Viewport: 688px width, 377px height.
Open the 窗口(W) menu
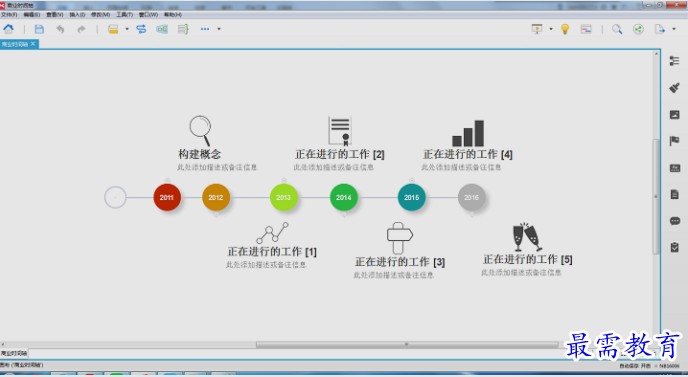click(x=148, y=15)
